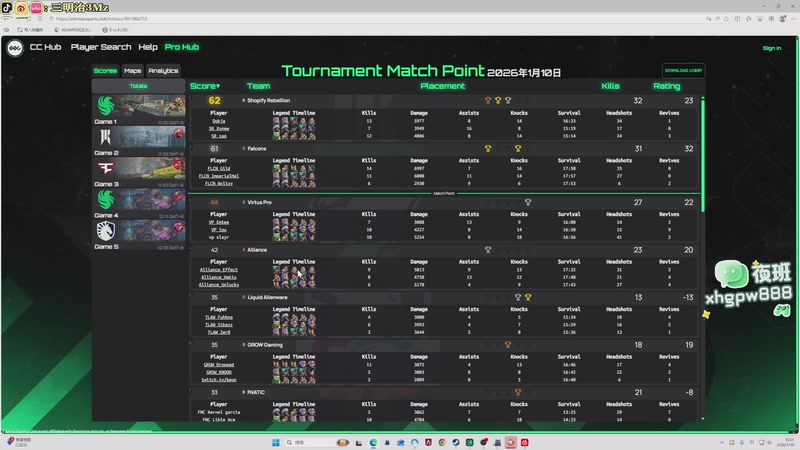Click Game 1 champion badge icon
The height and width of the screenshot is (450, 800).
pyautogui.click(x=178, y=102)
